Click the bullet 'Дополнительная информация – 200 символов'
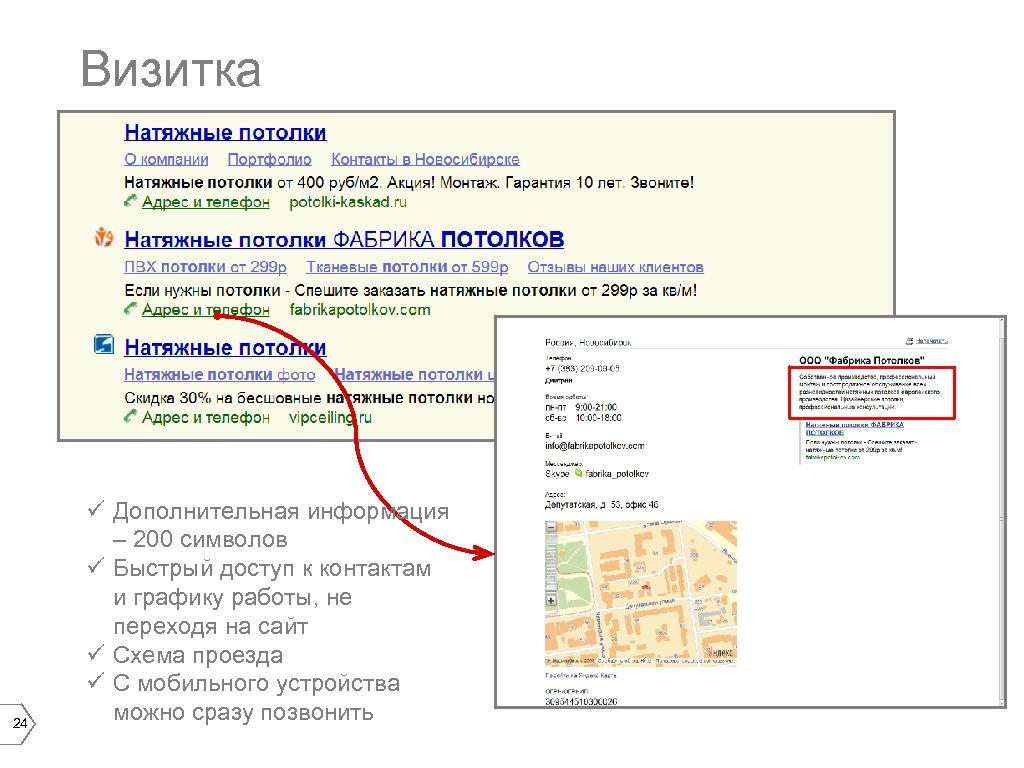Viewport: 1024px width, 768px height. pos(281,525)
